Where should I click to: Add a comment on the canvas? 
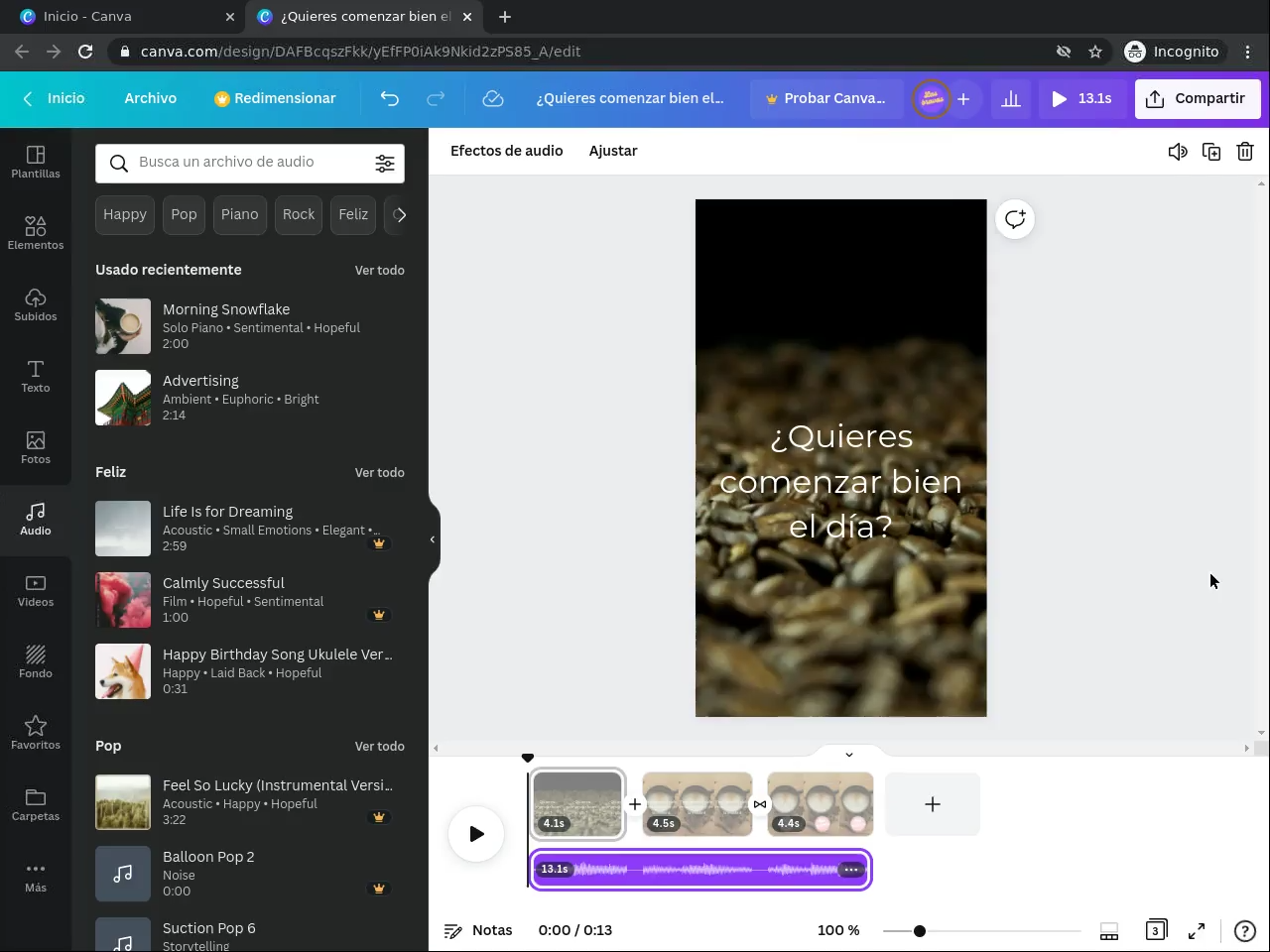(x=1014, y=219)
